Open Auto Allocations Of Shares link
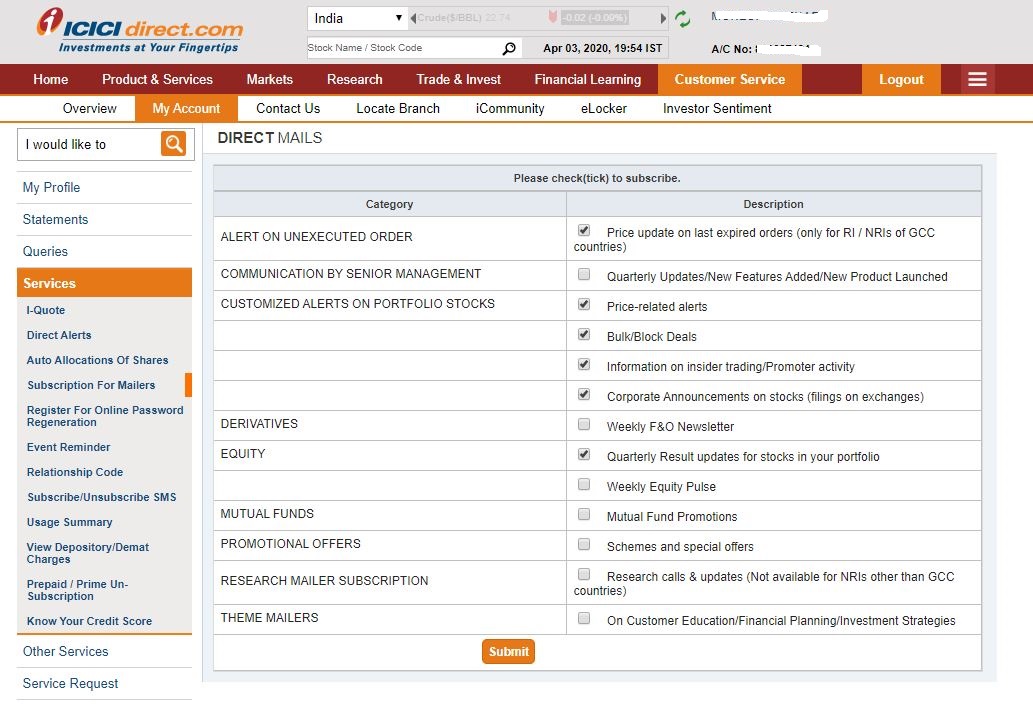 (97, 360)
